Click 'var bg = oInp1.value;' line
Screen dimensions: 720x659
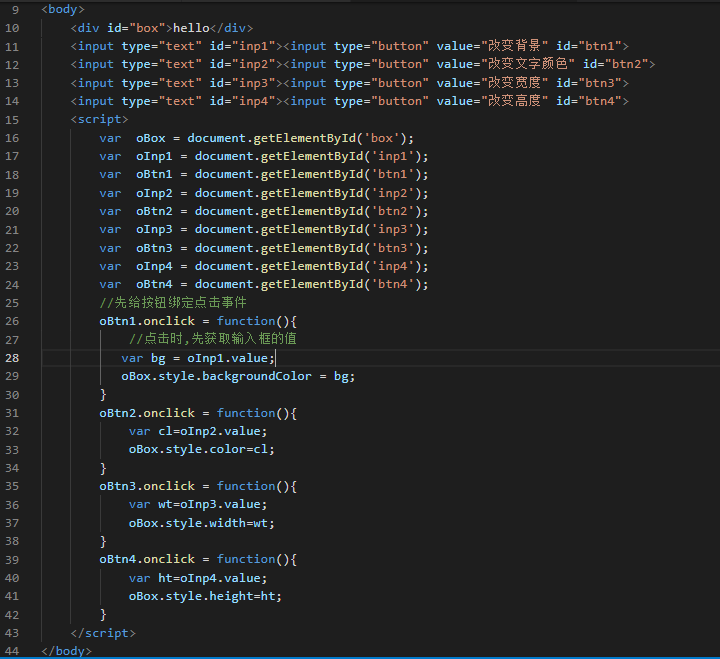pos(198,358)
